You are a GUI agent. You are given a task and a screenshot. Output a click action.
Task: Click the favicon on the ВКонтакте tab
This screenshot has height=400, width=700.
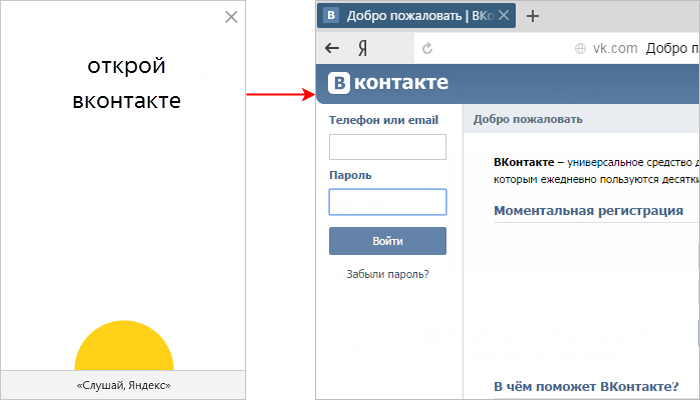(x=331, y=15)
